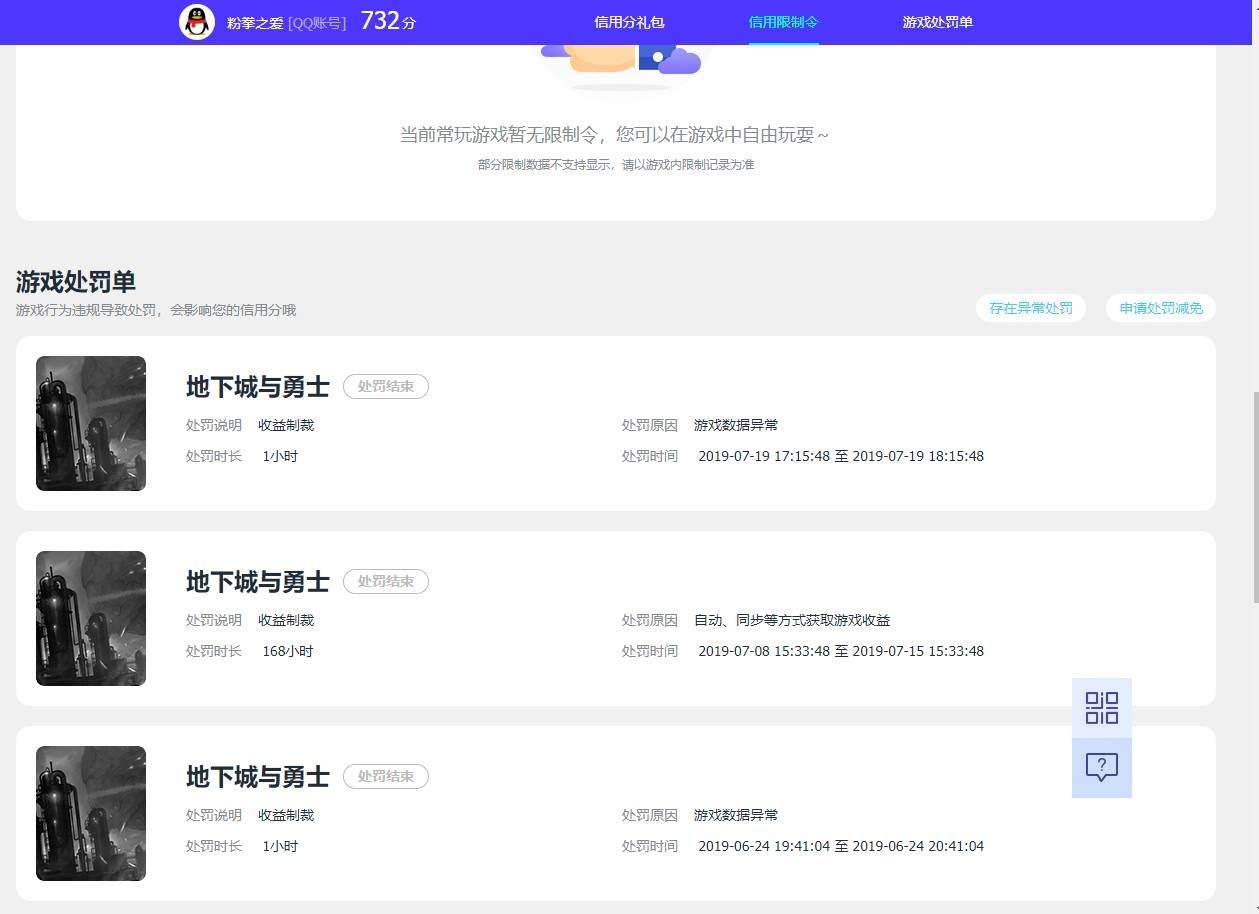The width and height of the screenshot is (1259, 914).
Task: Click 处罚结束 badge on 168小时 penalty
Action: click(386, 581)
